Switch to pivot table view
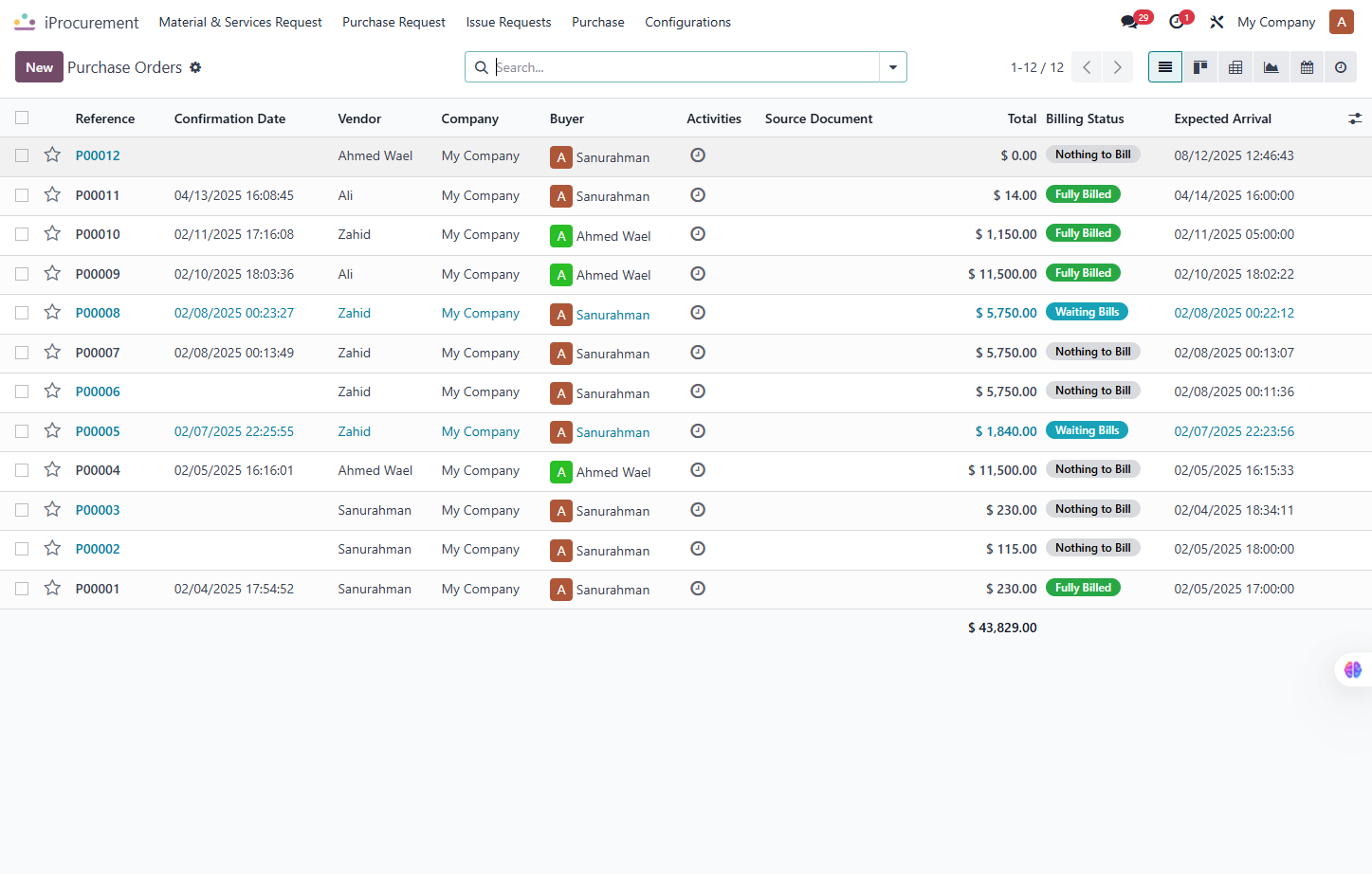This screenshot has width=1372, height=874. [x=1235, y=67]
